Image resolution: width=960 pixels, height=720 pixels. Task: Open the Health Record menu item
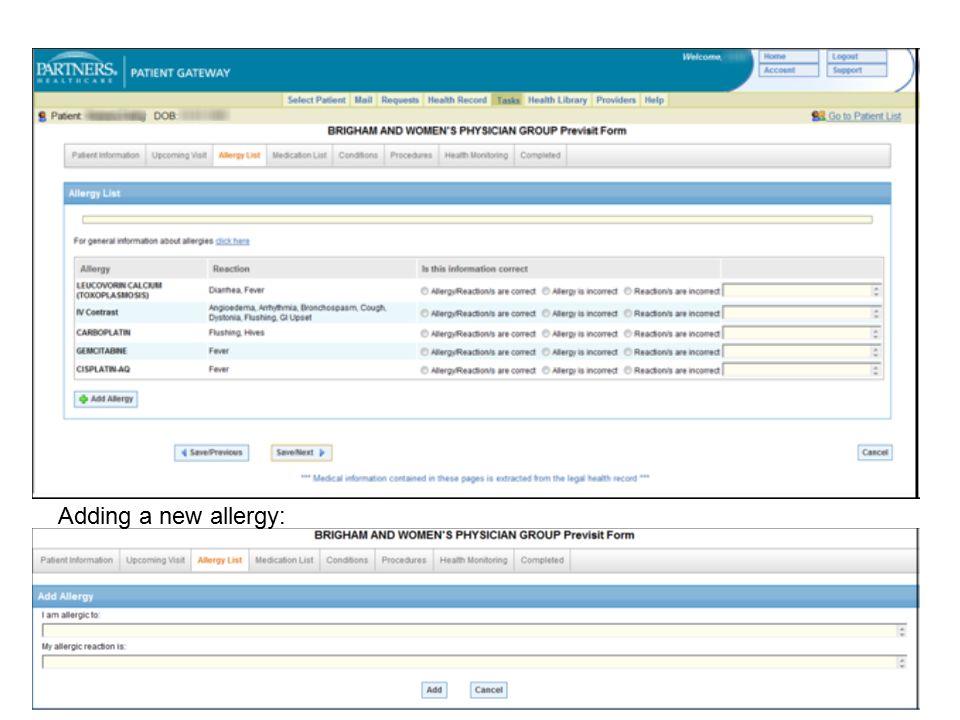click(x=457, y=100)
